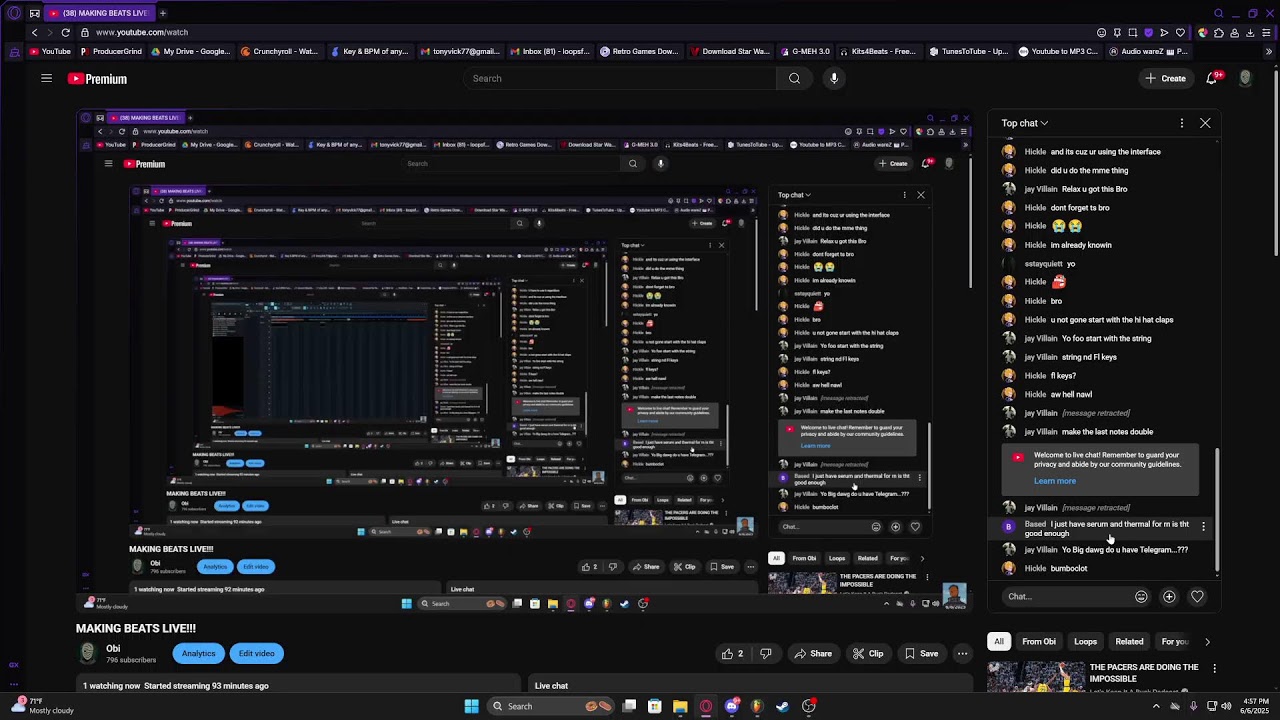Click the Edit video button
The height and width of the screenshot is (720, 1280).
(256, 654)
